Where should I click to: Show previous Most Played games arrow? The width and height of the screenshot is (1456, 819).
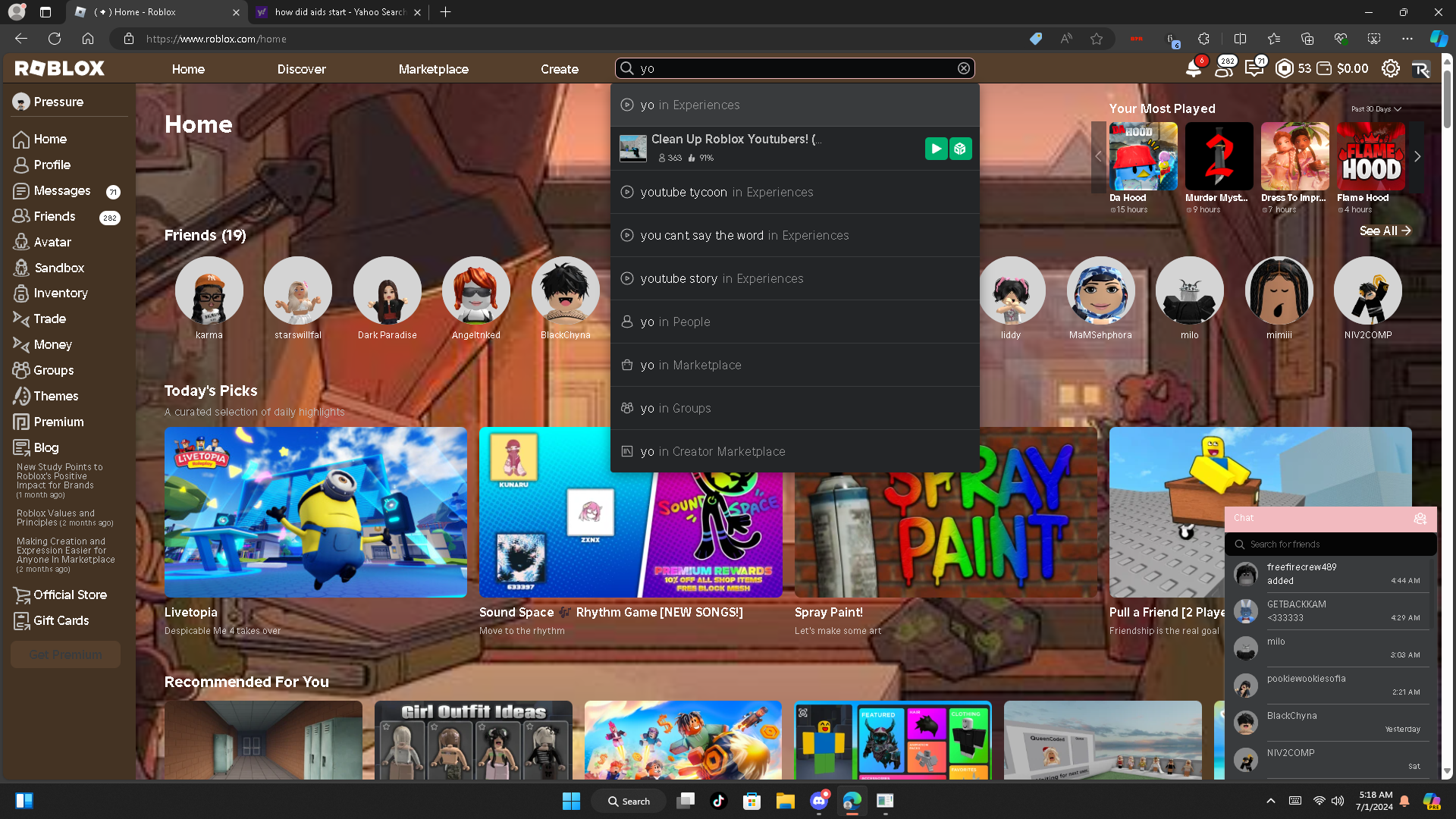pos(1098,156)
